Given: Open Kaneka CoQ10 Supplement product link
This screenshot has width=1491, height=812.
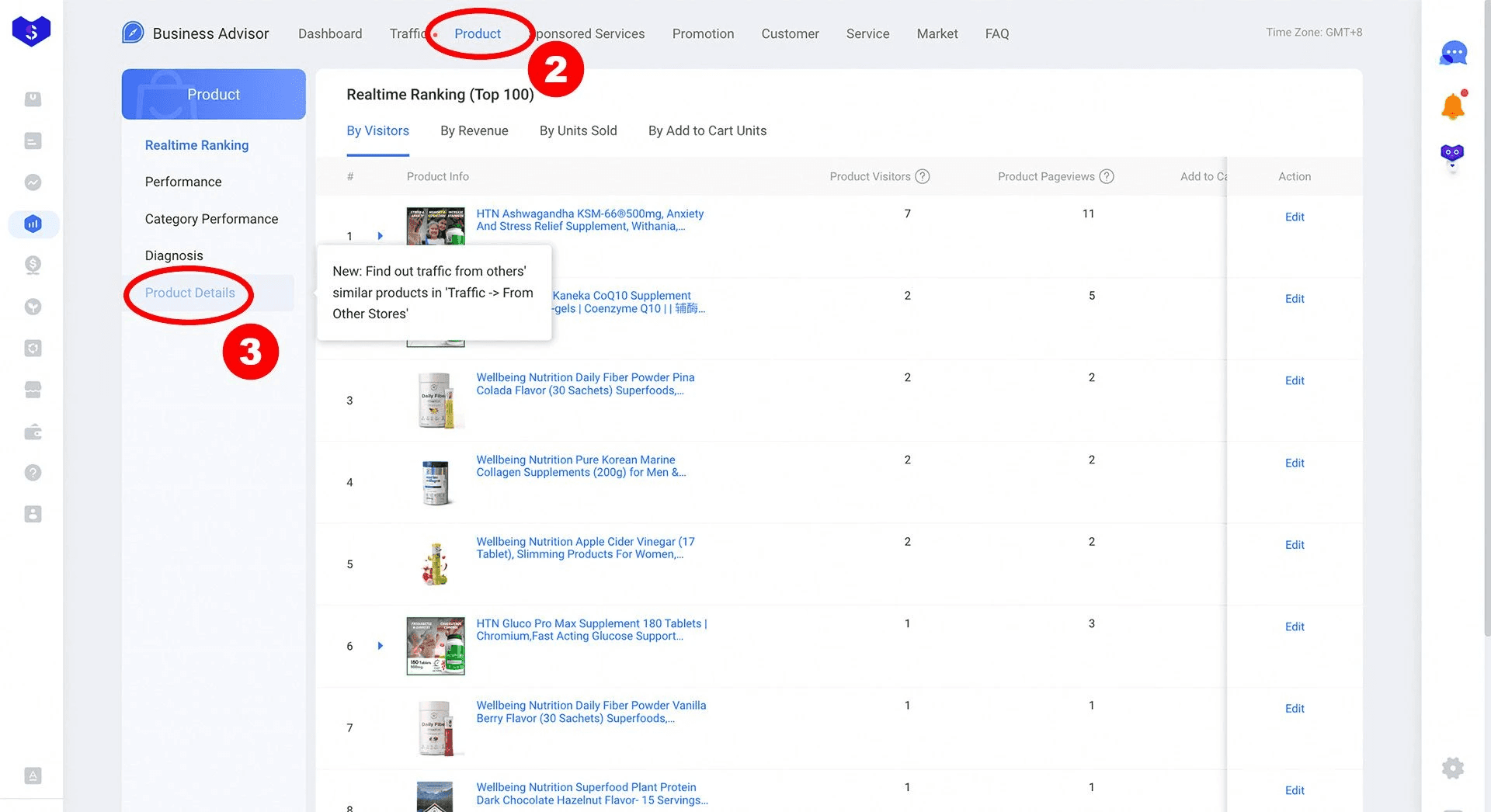Looking at the screenshot, I should click(628, 302).
